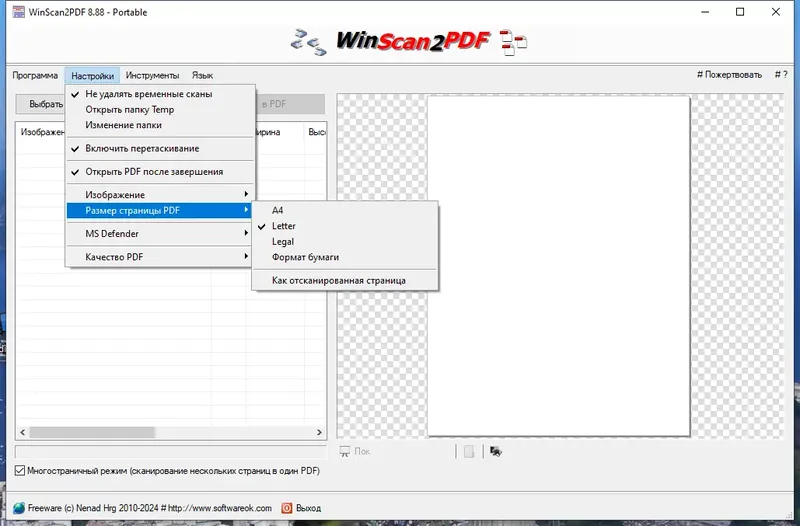This screenshot has height=526, width=800.
Task: Expand the Изображение submenu
Action: [160, 195]
